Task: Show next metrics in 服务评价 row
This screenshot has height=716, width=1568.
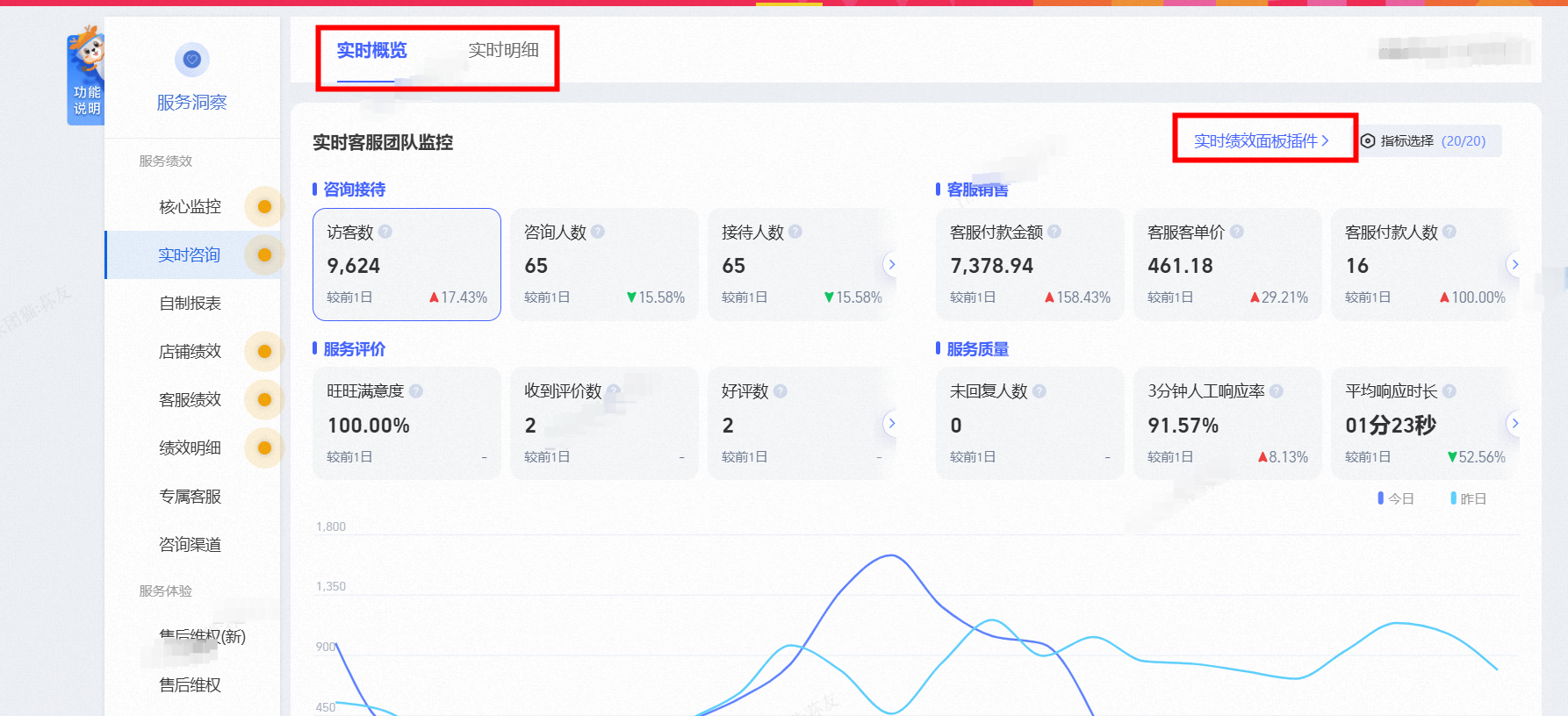Action: (x=892, y=424)
